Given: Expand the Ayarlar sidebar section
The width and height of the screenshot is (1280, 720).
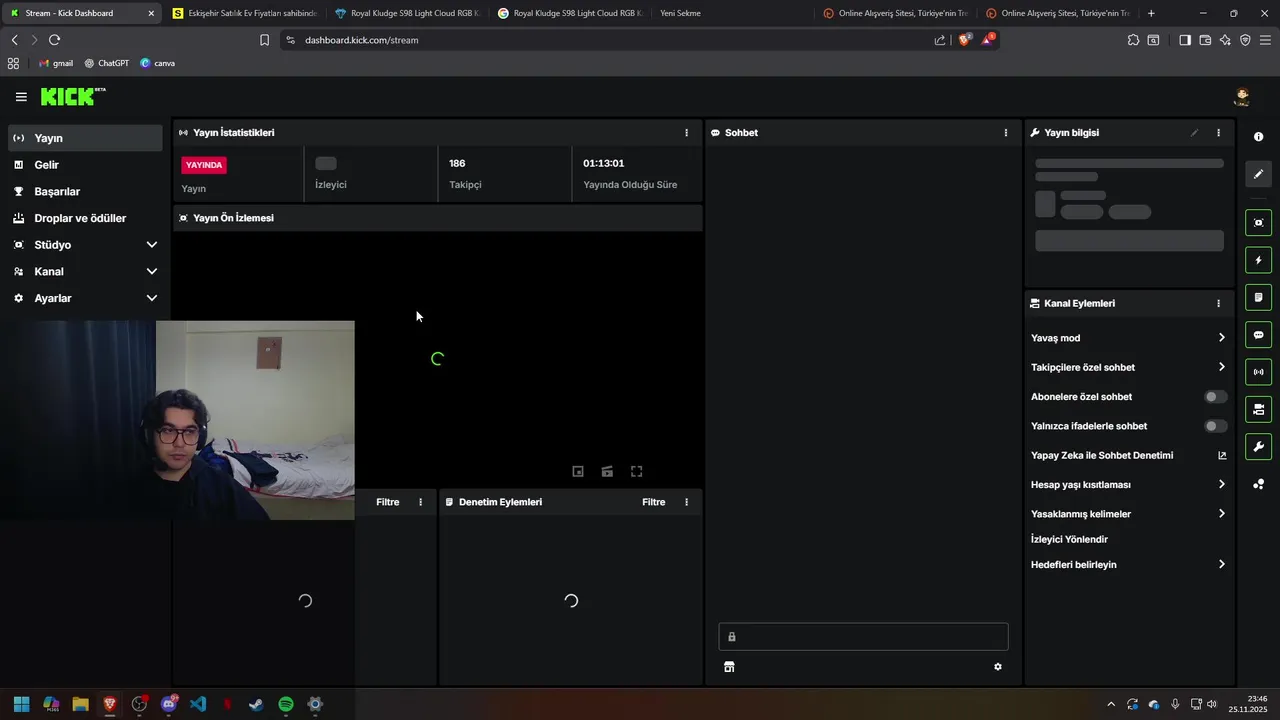Looking at the screenshot, I should [x=152, y=298].
